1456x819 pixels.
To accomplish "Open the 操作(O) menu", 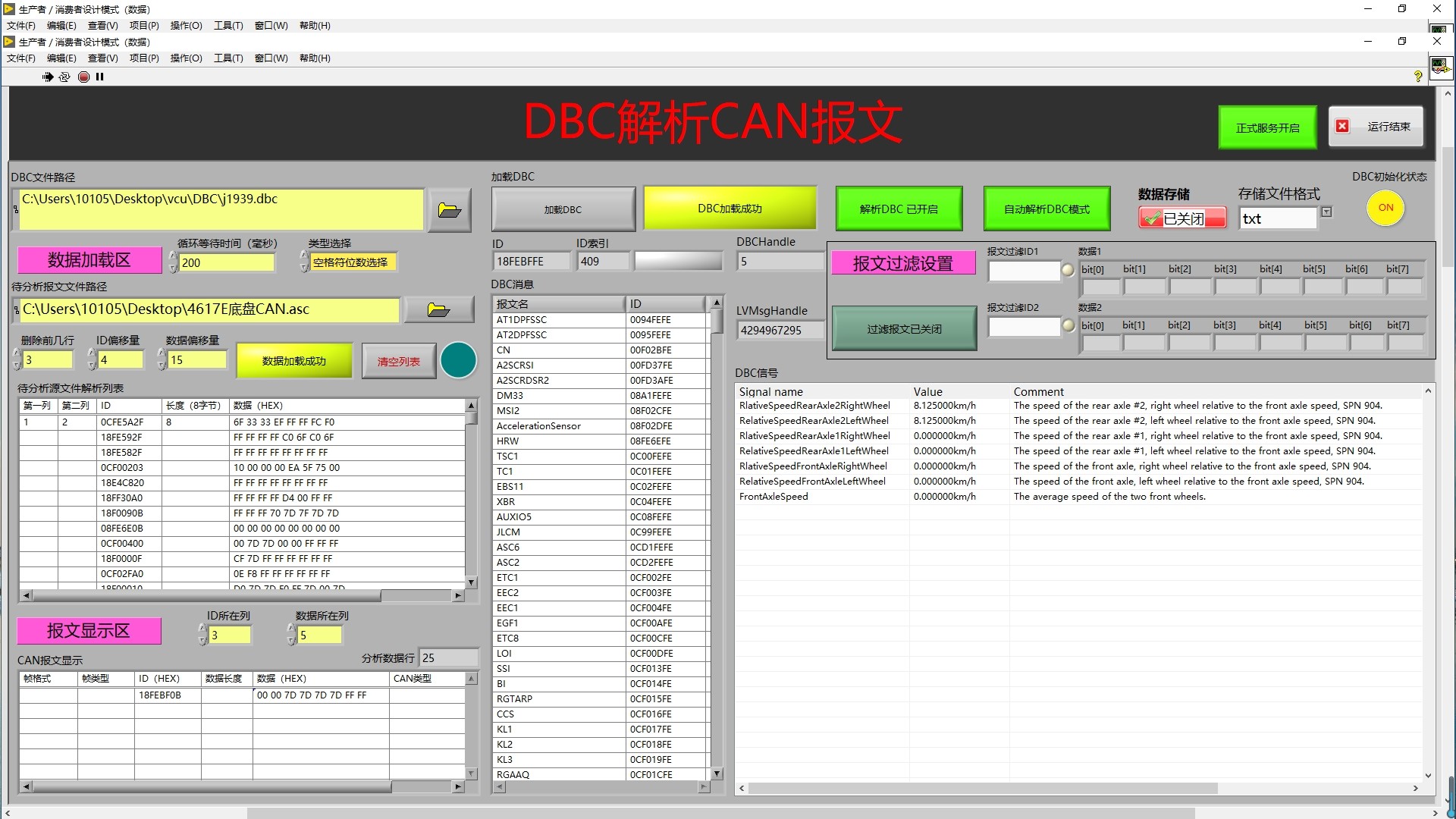I will 186,58.
